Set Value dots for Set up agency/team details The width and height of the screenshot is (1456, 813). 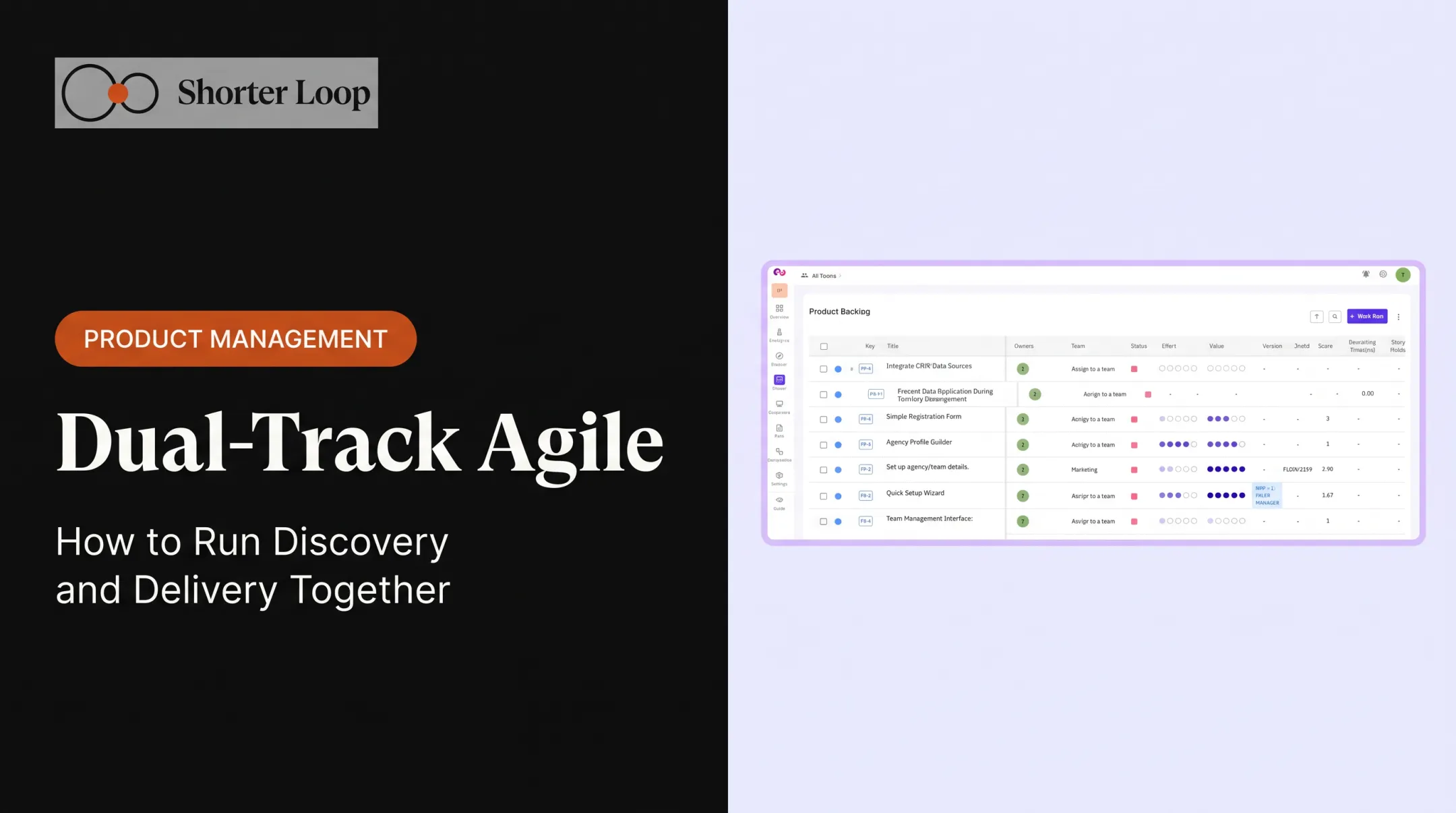click(x=1226, y=470)
